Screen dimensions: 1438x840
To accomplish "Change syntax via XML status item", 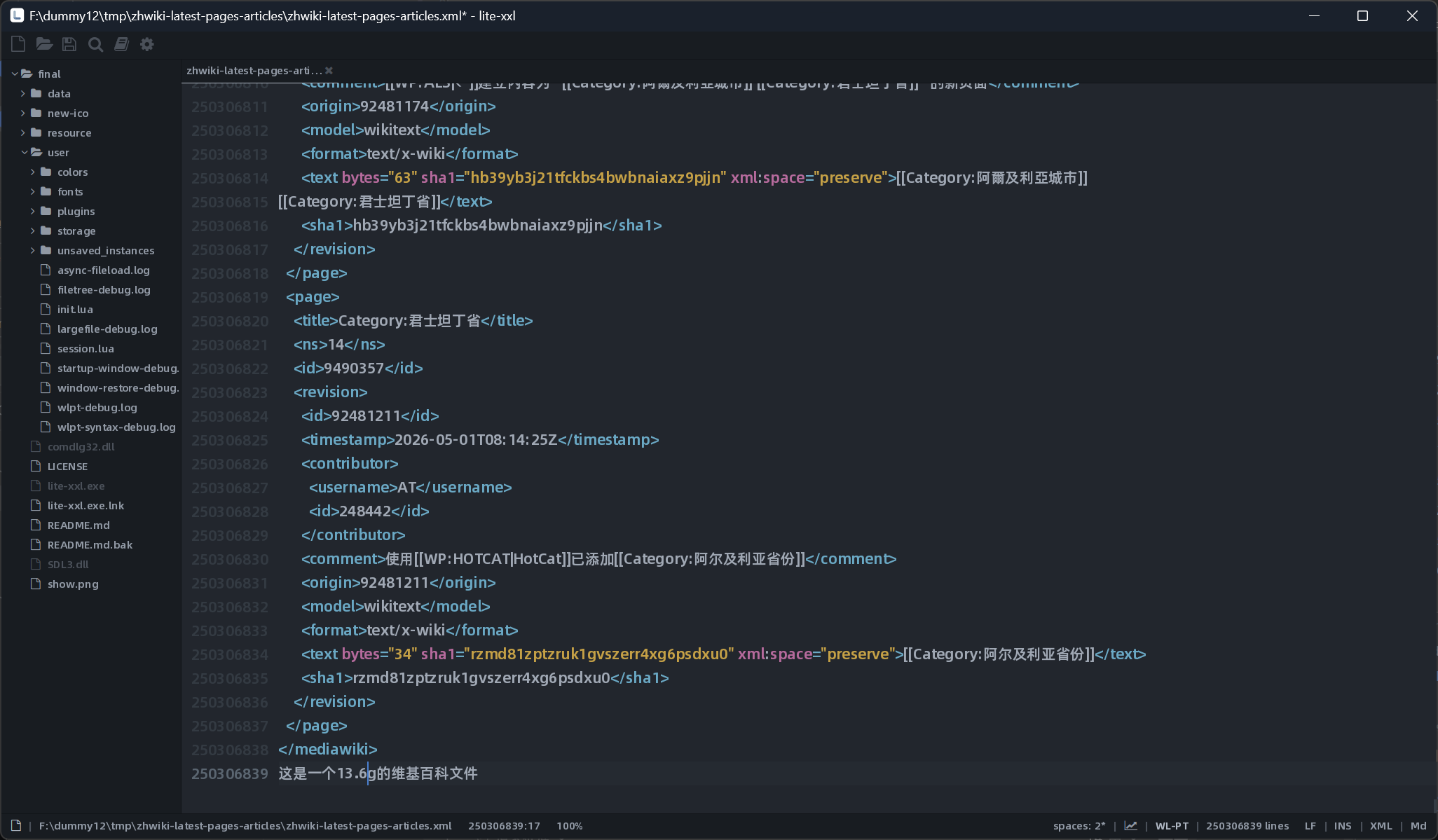I will [x=1381, y=826].
